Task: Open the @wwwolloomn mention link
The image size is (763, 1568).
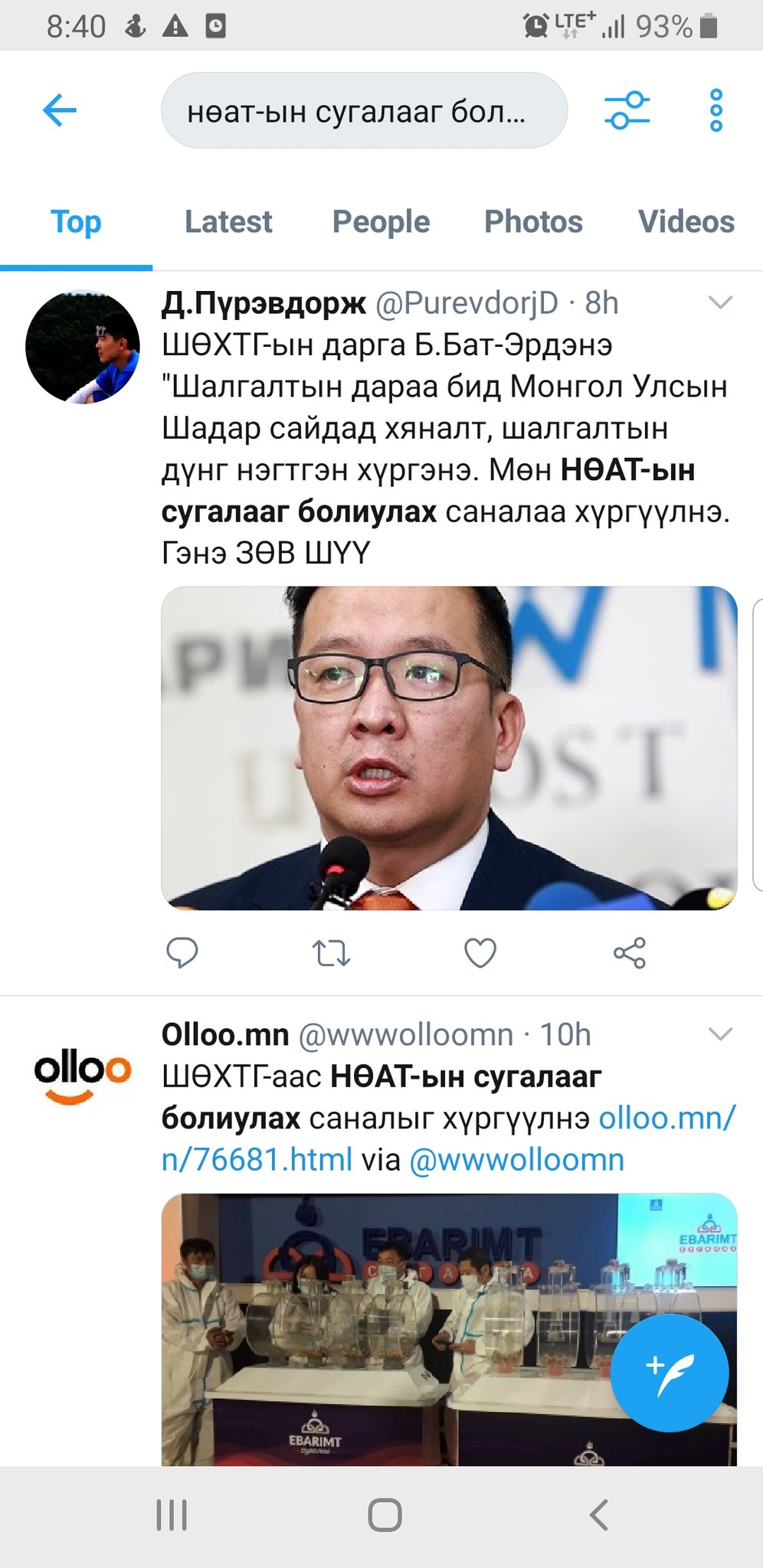Action: point(517,1160)
